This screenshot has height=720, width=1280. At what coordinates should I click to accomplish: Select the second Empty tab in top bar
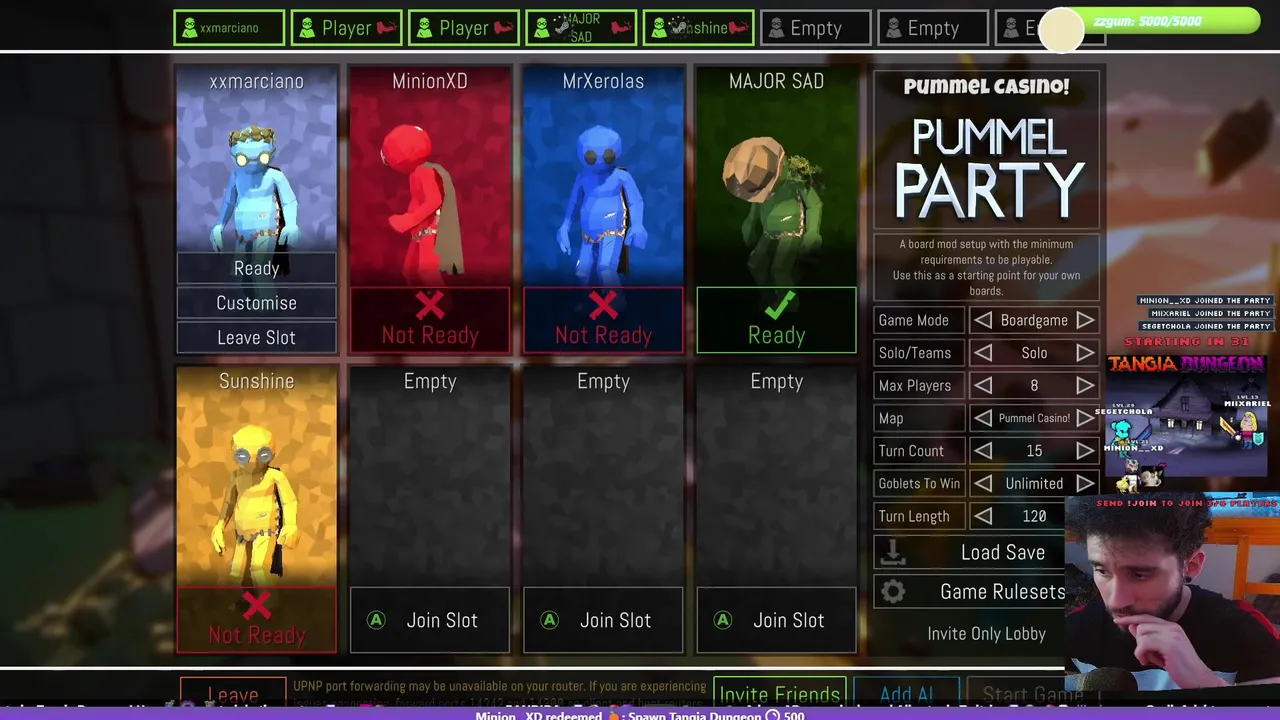[933, 28]
